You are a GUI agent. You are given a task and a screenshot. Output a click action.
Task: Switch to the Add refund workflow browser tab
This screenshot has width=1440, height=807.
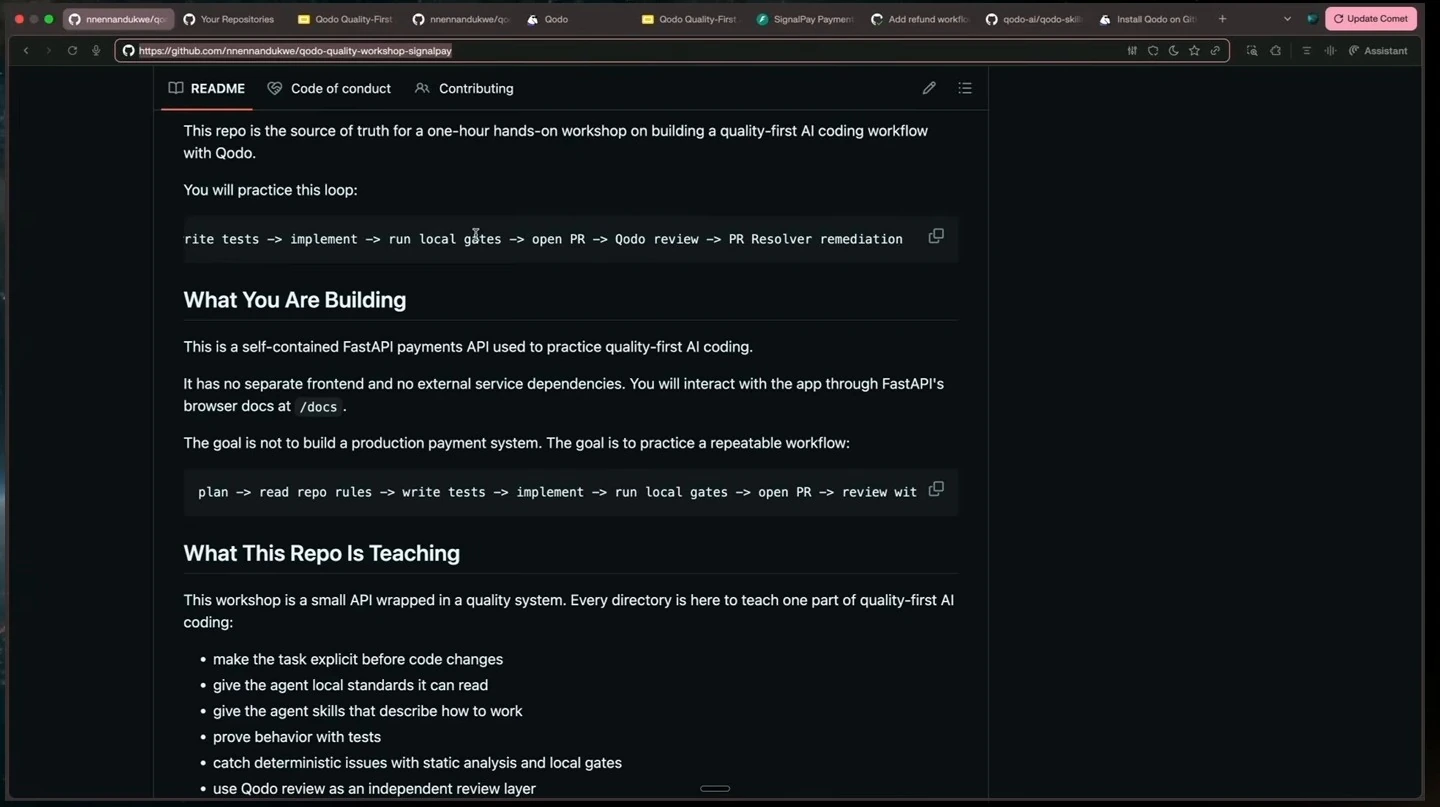click(920, 19)
